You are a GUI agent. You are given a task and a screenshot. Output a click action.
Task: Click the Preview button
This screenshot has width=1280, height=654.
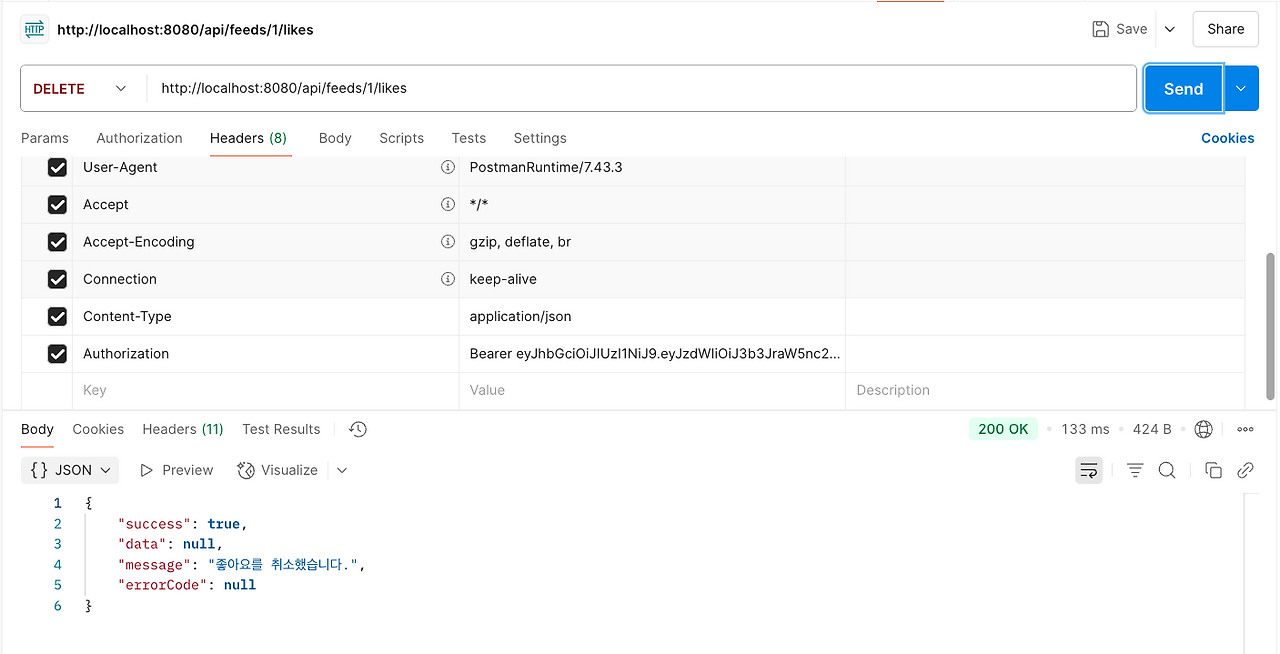click(x=176, y=470)
